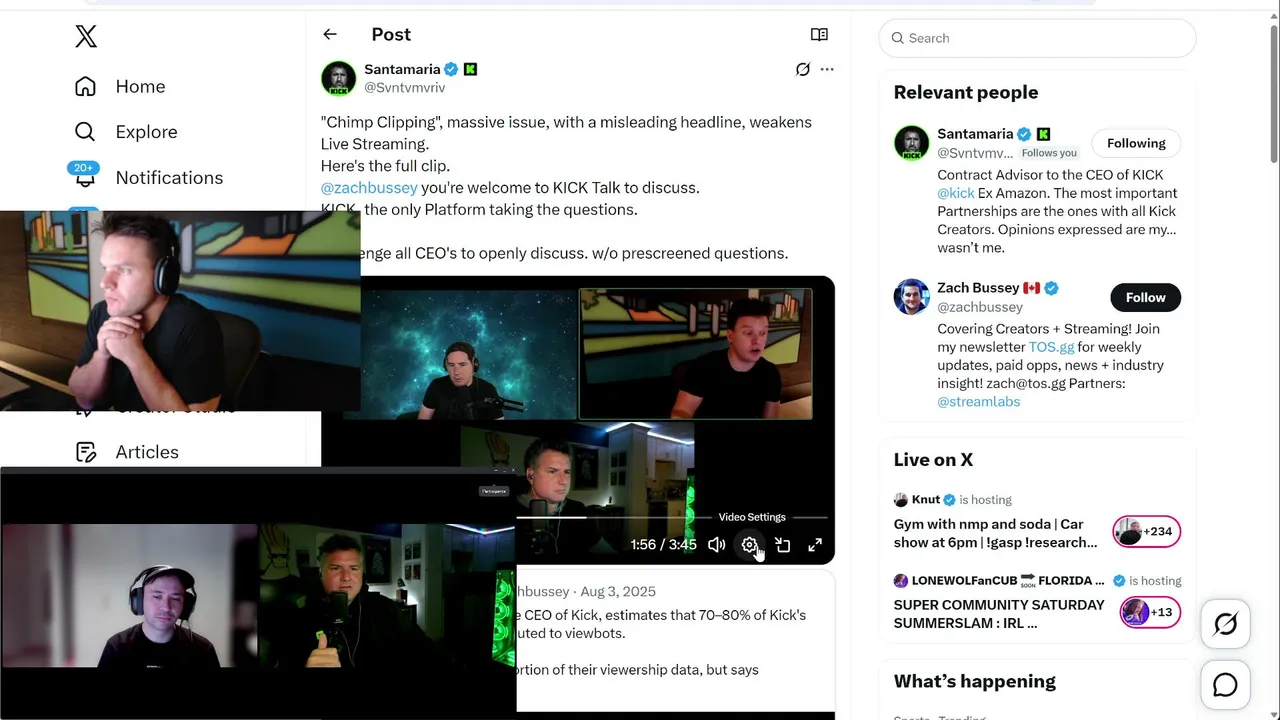
Task: Open the Notifications bell icon
Action: tap(85, 177)
